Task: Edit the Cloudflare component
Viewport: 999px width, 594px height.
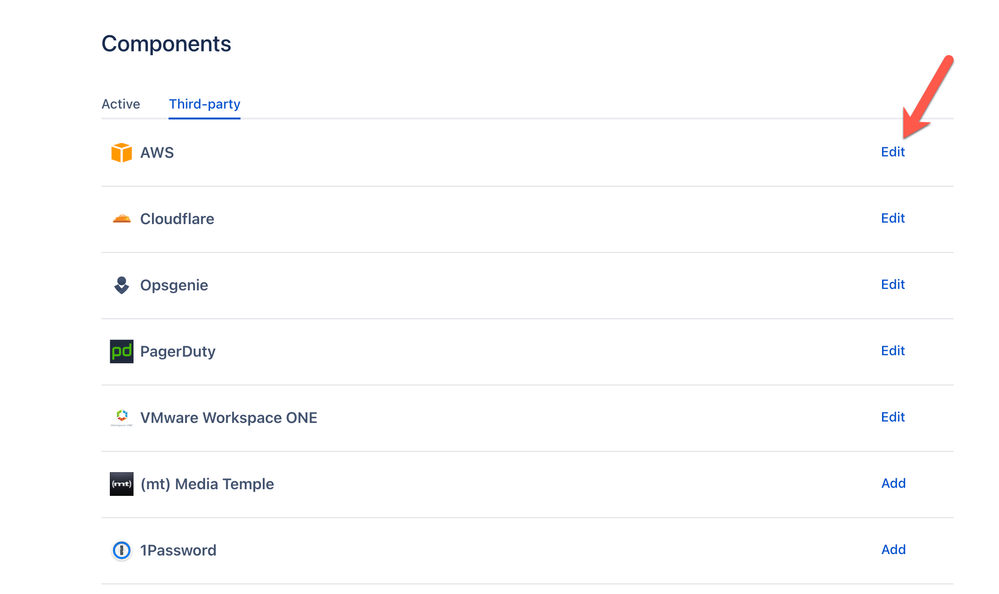Action: click(892, 218)
